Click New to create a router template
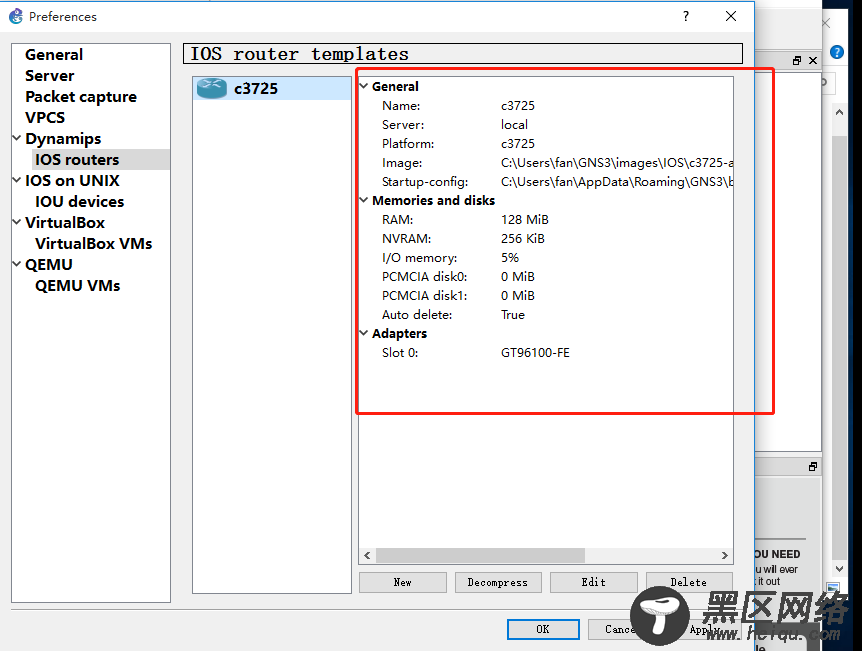Image resolution: width=862 pixels, height=651 pixels. point(402,582)
